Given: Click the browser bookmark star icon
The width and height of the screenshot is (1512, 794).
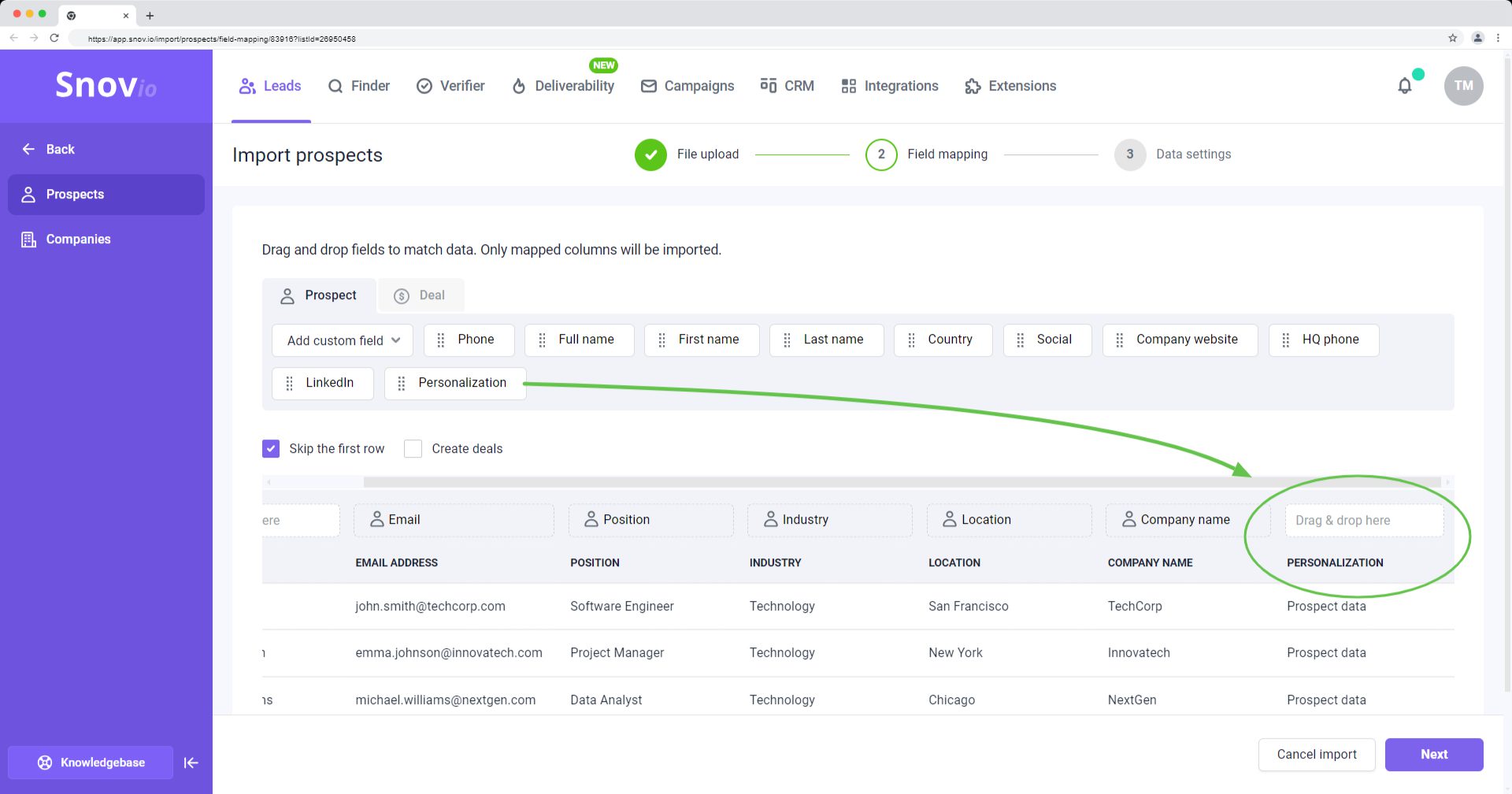Looking at the screenshot, I should (x=1452, y=38).
